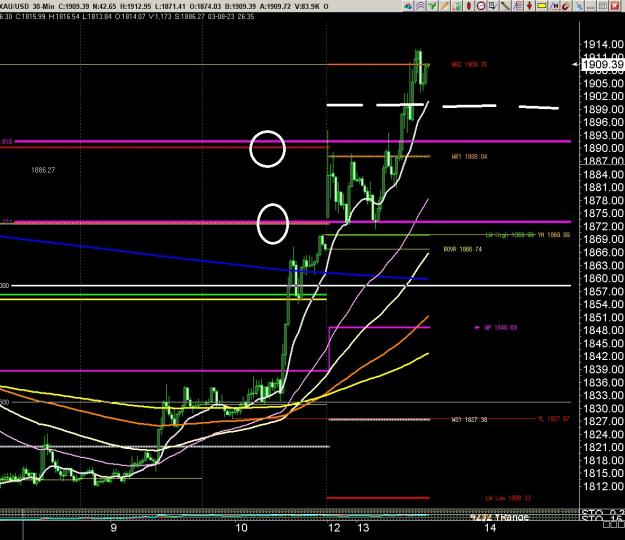
Task: Click the red down-arrow marker icon
Action: click(x=529, y=6)
